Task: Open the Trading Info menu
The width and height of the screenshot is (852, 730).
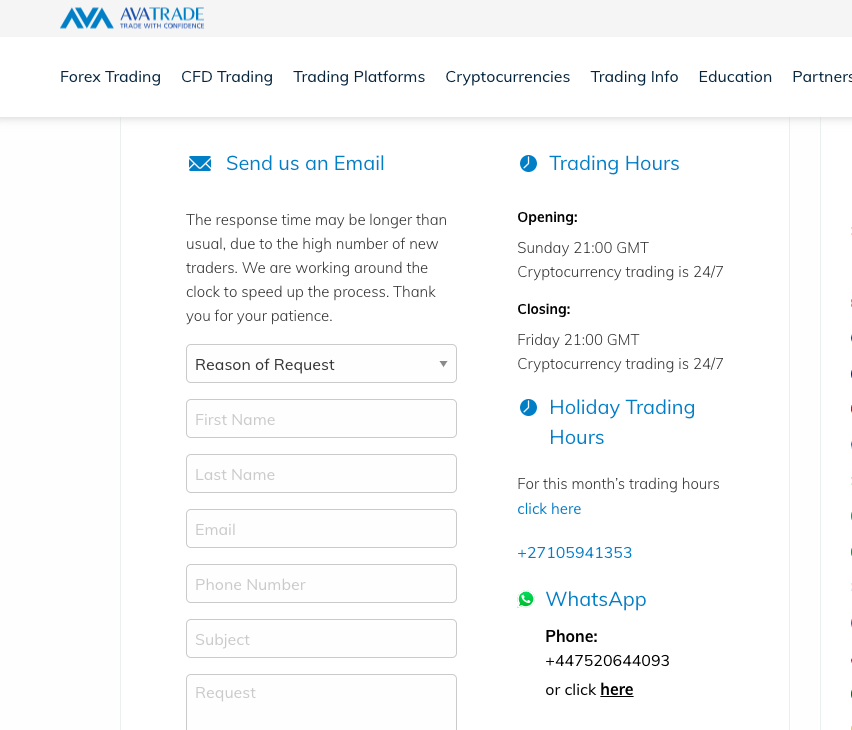Action: (634, 77)
